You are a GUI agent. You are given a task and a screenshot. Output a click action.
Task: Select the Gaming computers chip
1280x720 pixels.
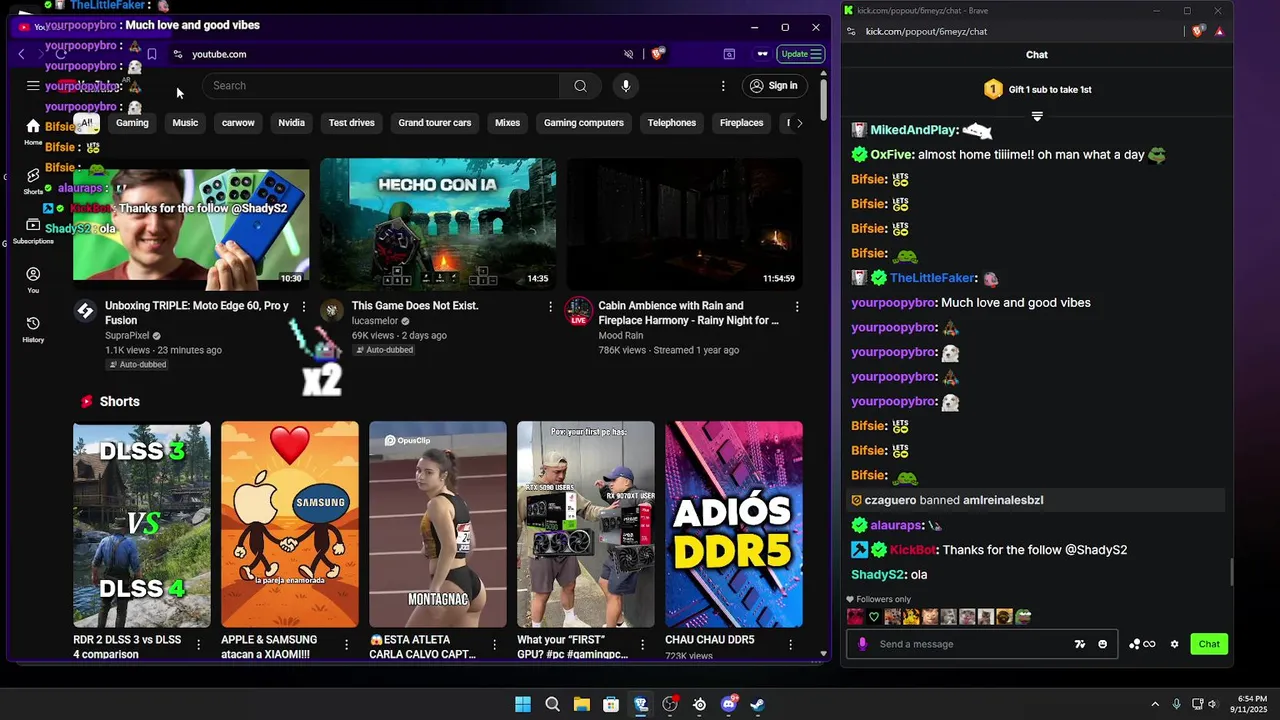click(584, 123)
